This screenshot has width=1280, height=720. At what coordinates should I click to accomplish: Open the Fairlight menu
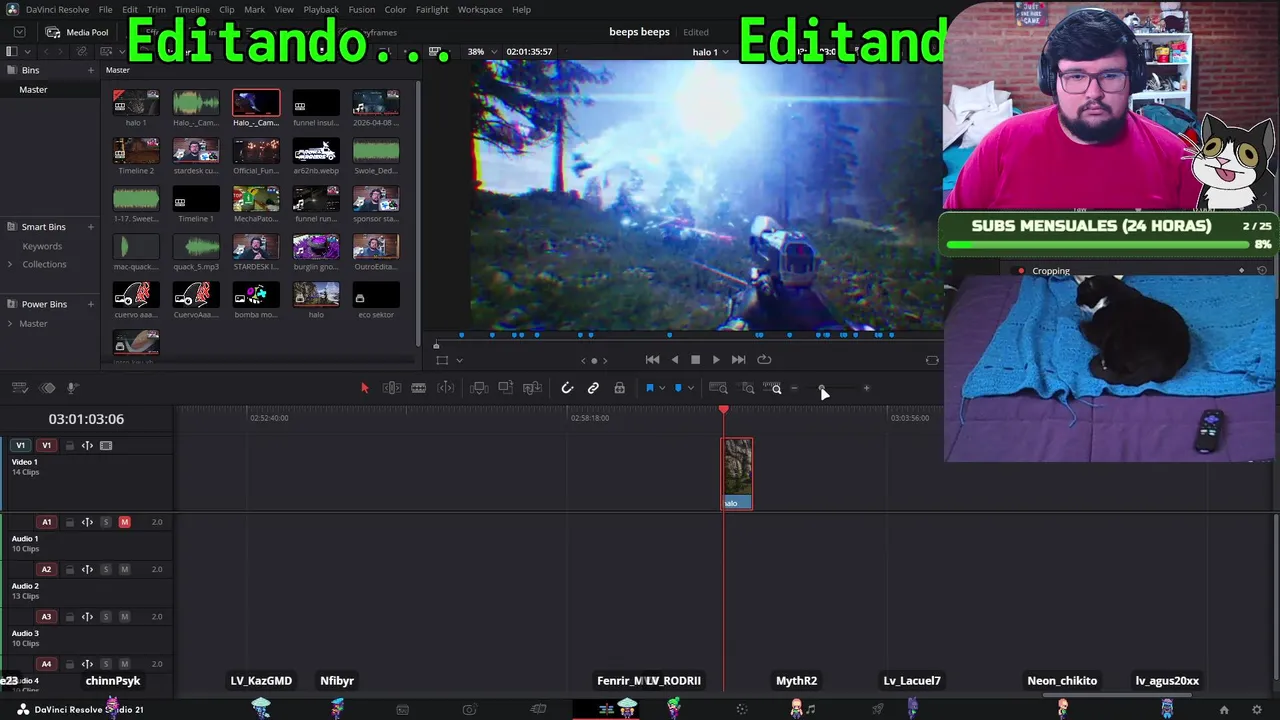click(x=432, y=10)
